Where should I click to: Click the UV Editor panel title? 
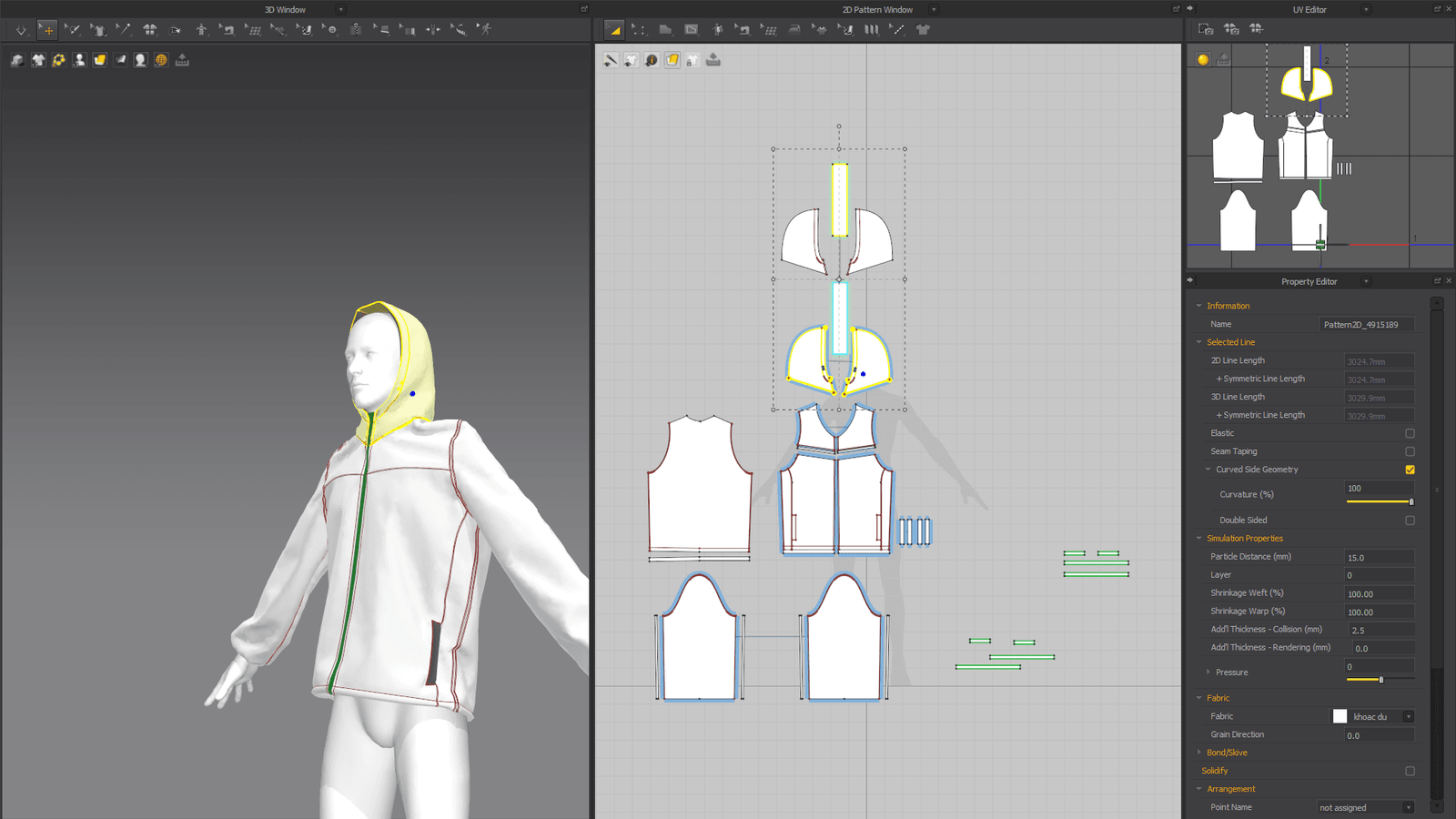1309,9
